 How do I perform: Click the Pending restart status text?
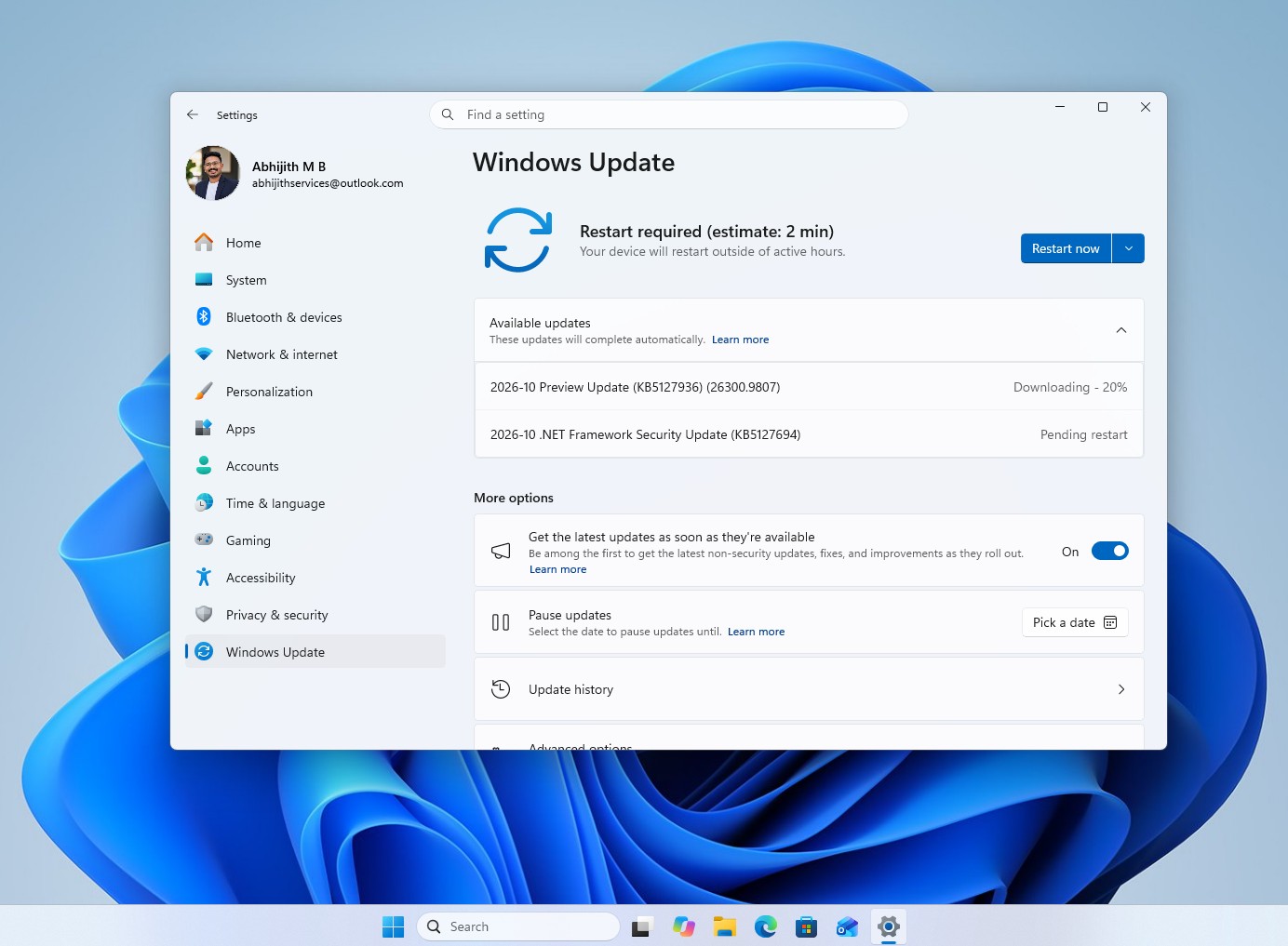(x=1083, y=434)
